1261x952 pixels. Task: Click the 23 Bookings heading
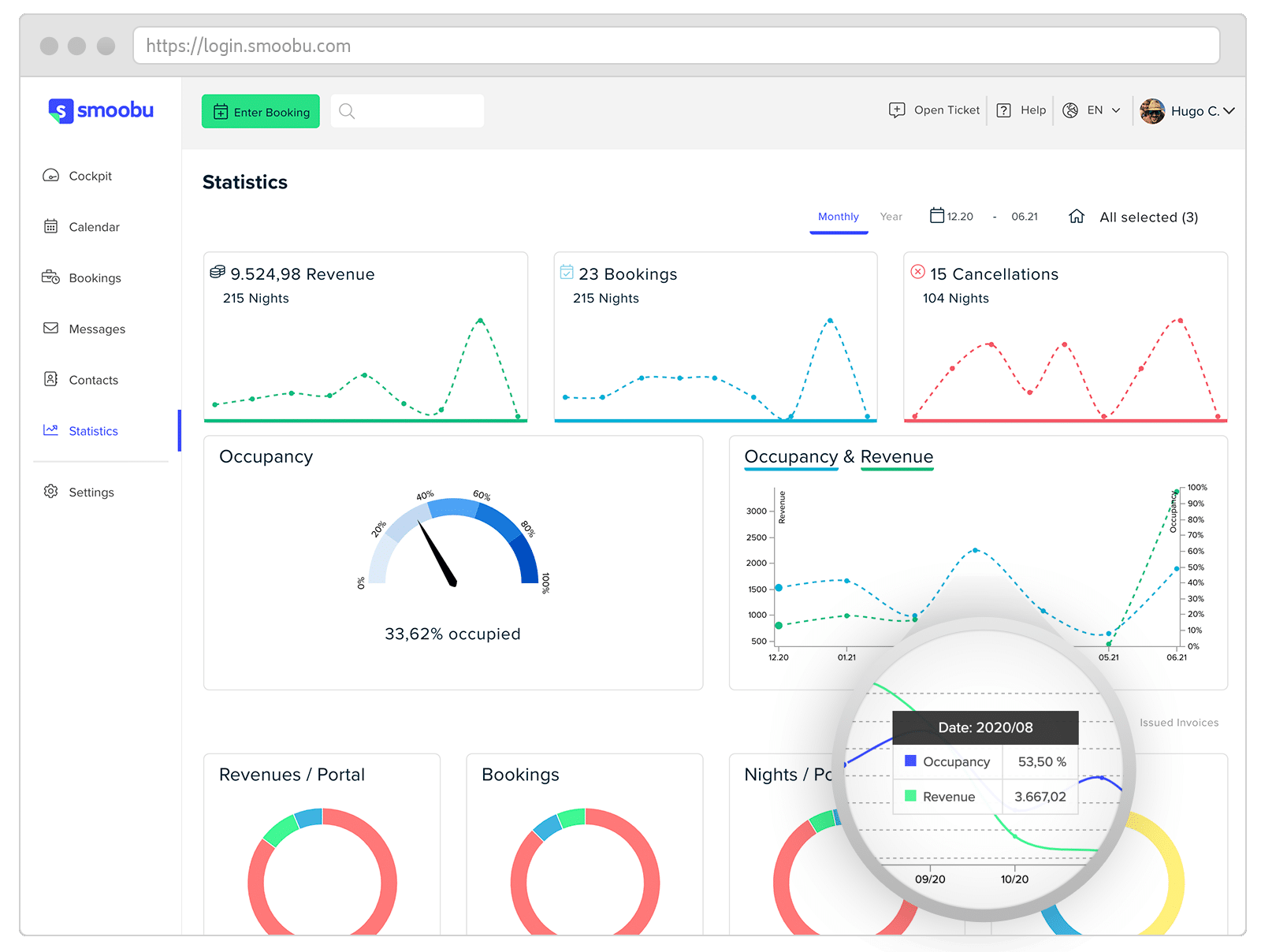[627, 274]
